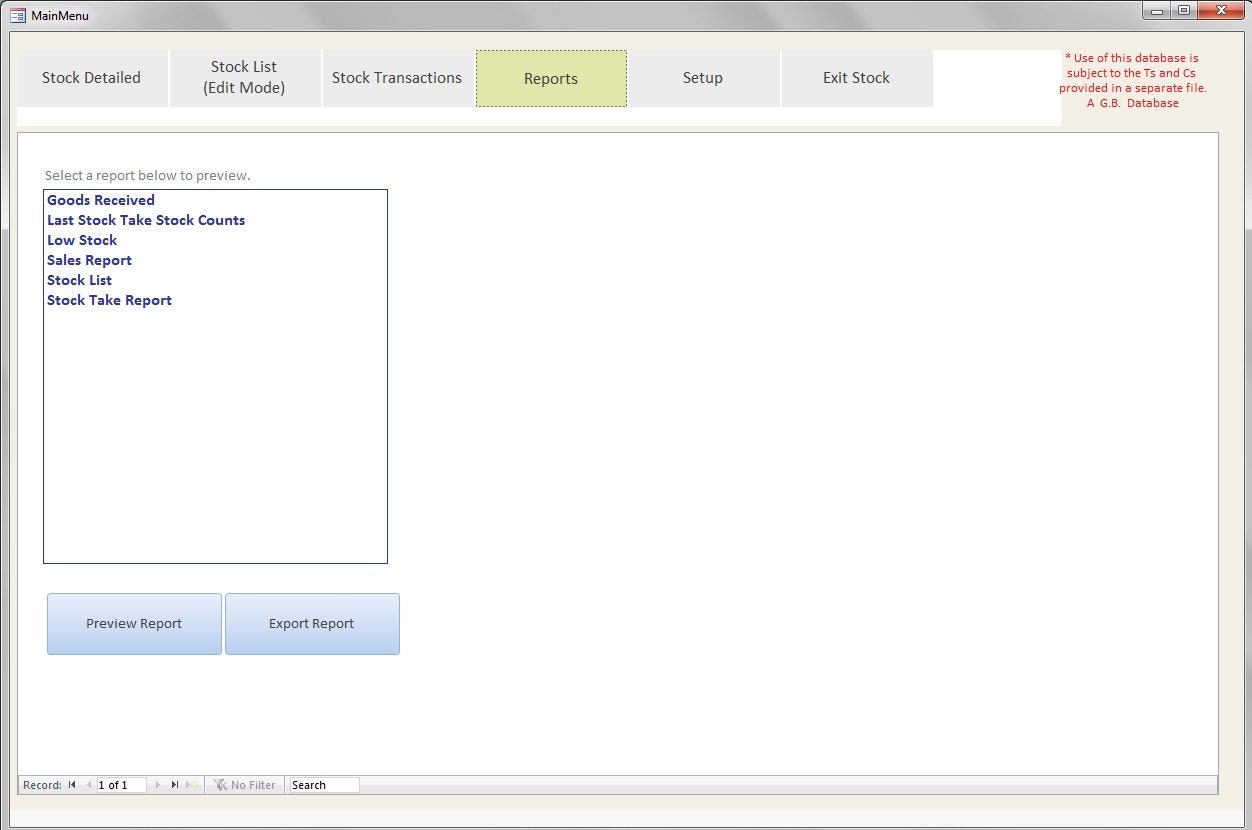Open the Stock List (Edit Mode) tab
Viewport: 1252px width, 830px height.
[244, 77]
